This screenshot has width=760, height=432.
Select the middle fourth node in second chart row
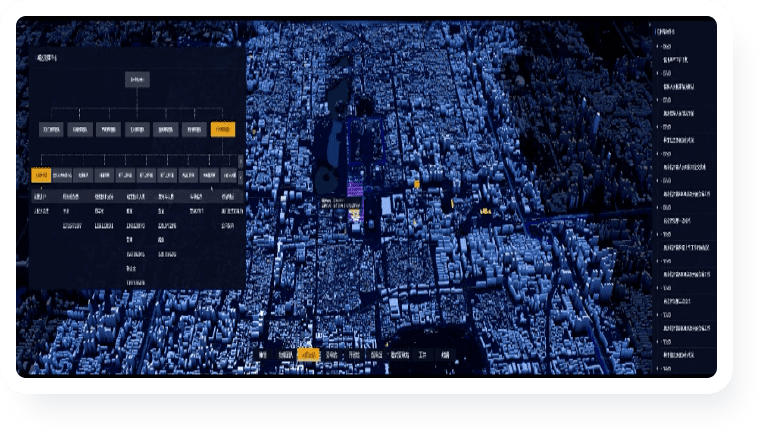137,129
